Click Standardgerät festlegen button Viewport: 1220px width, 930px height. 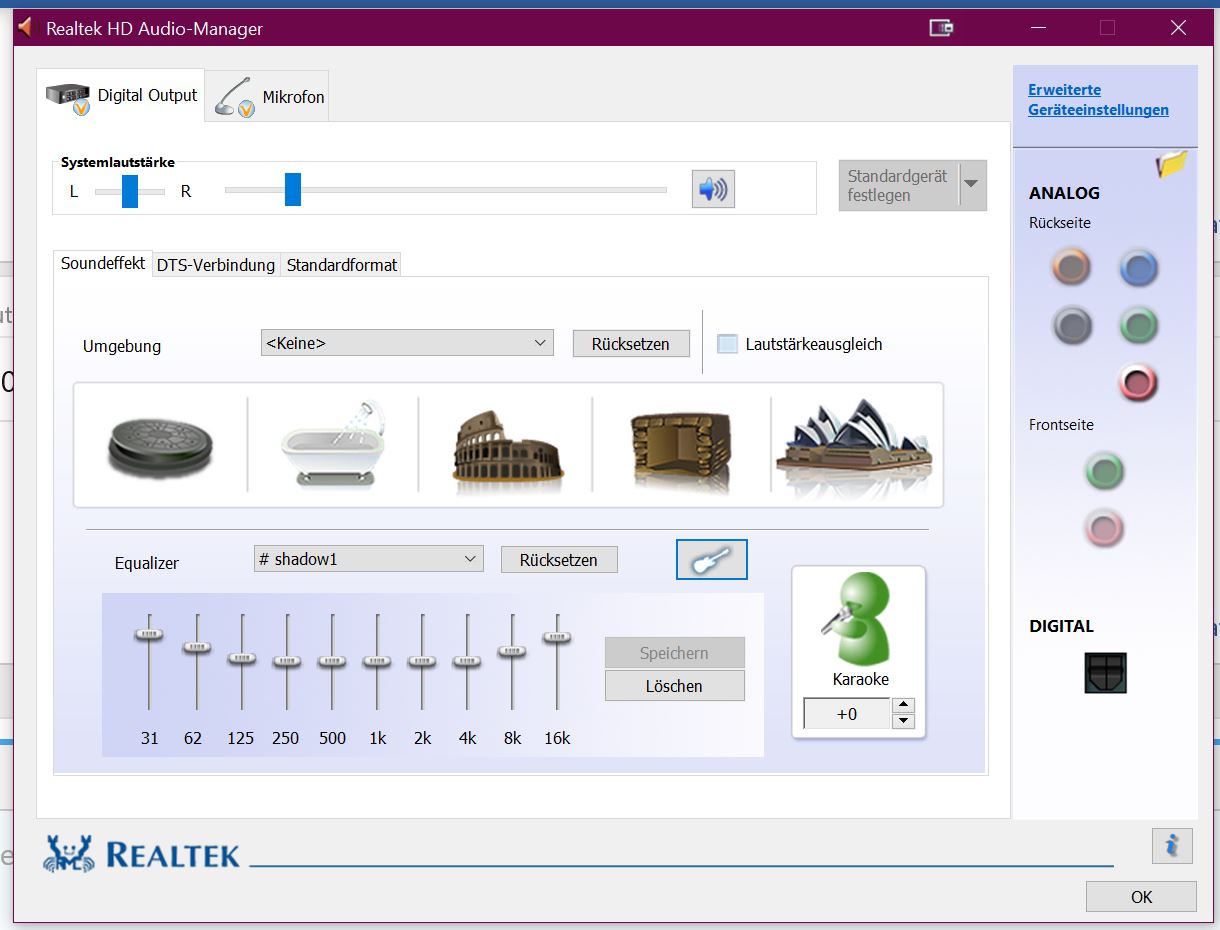pyautogui.click(x=898, y=185)
